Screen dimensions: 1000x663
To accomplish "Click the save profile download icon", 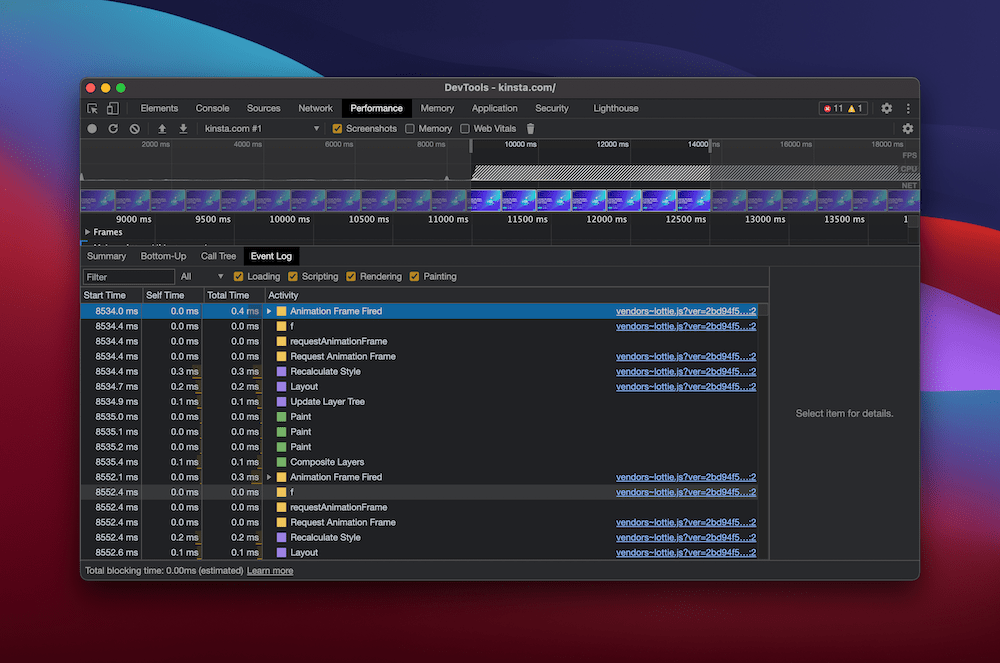I will tap(183, 129).
